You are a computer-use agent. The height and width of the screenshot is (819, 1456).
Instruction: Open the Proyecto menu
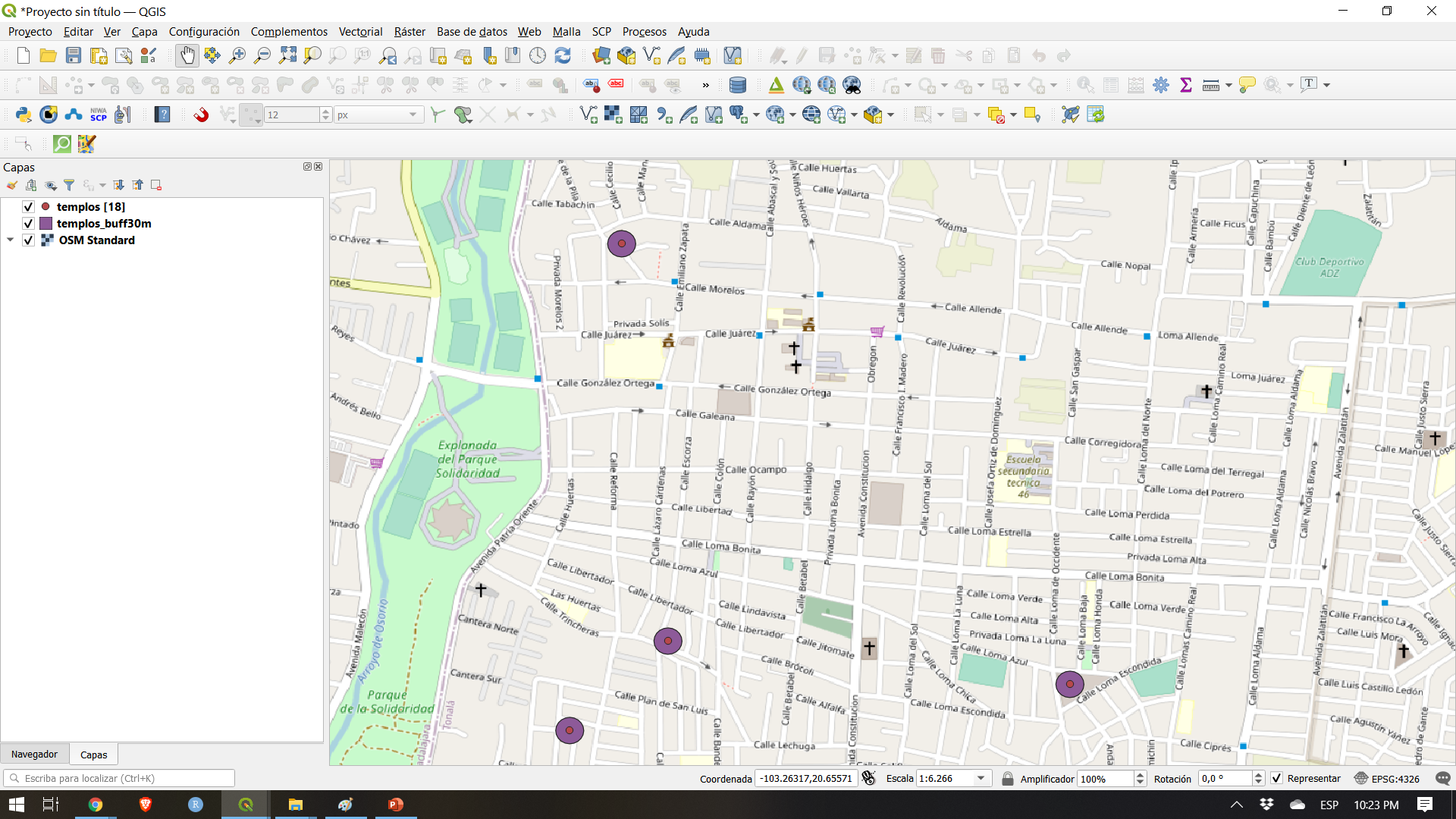click(30, 32)
